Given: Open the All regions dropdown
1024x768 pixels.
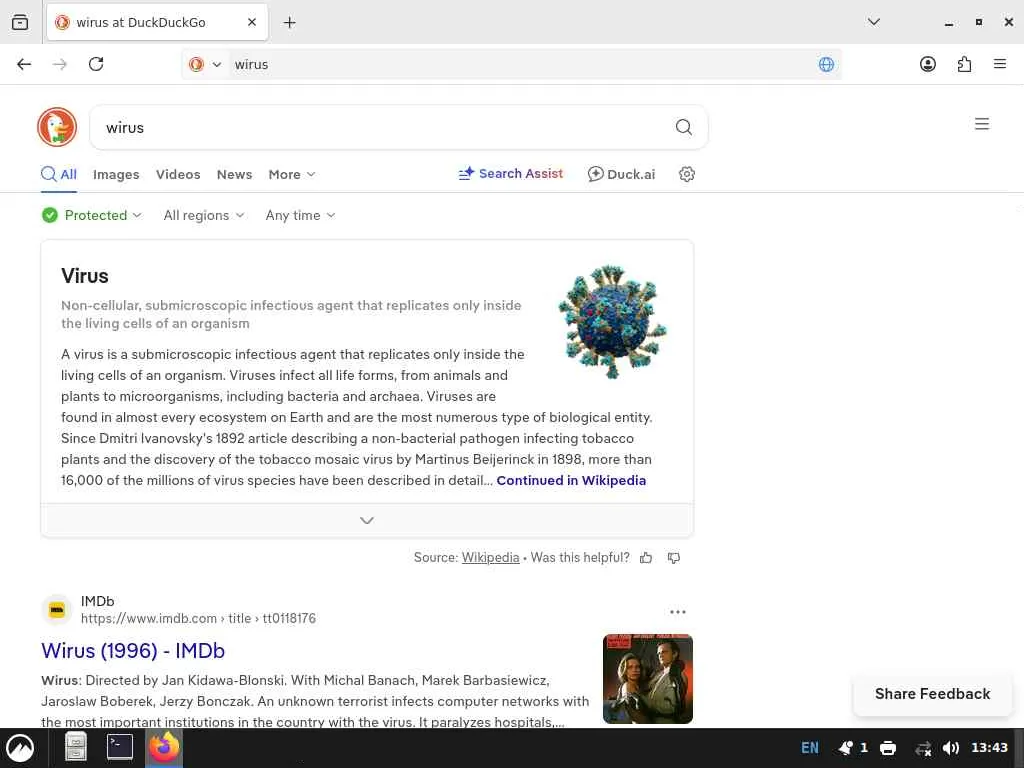Looking at the screenshot, I should pos(204,216).
